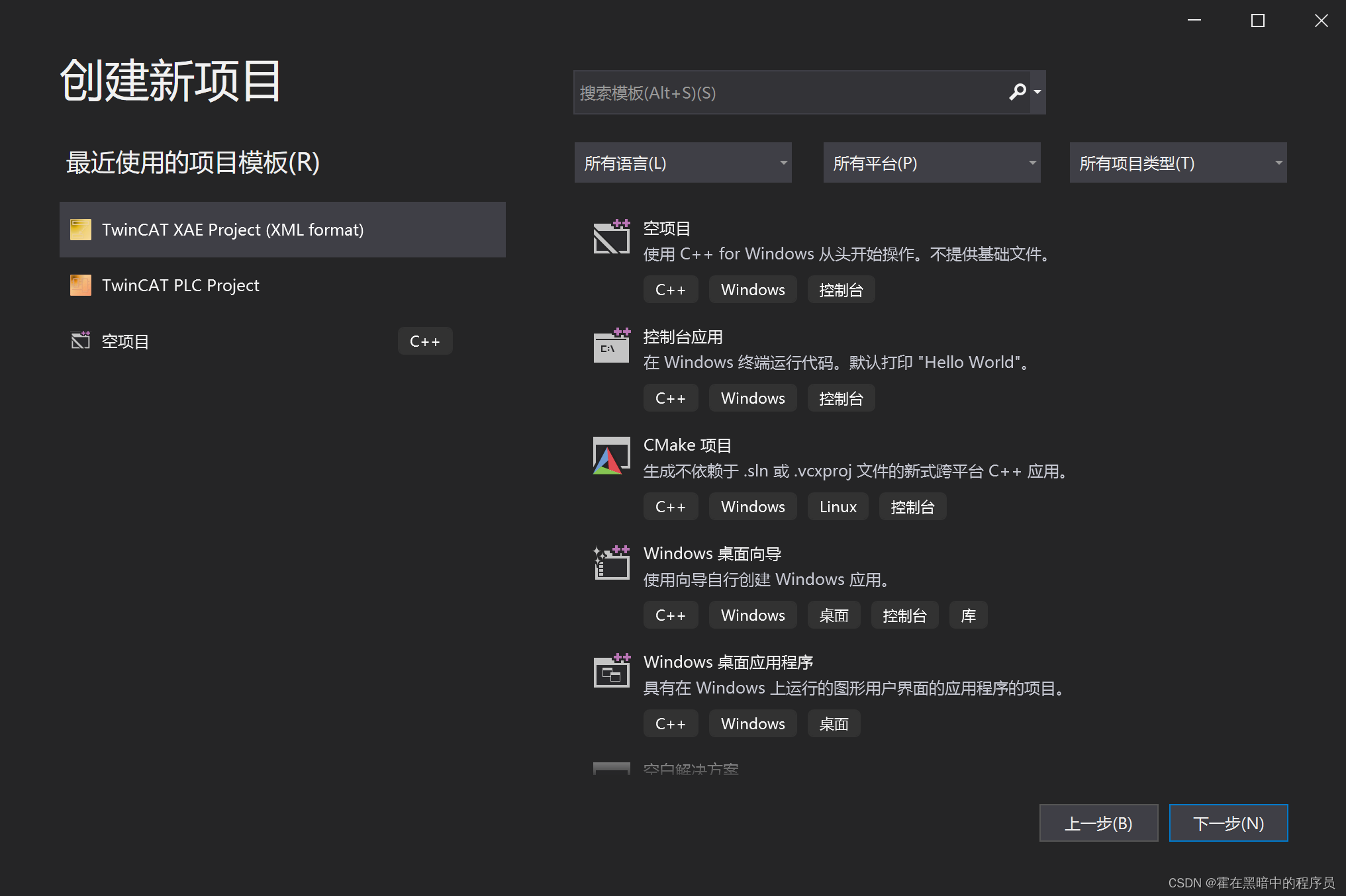This screenshot has height=896, width=1346.
Task: Click the Console App template icon
Action: click(611, 345)
